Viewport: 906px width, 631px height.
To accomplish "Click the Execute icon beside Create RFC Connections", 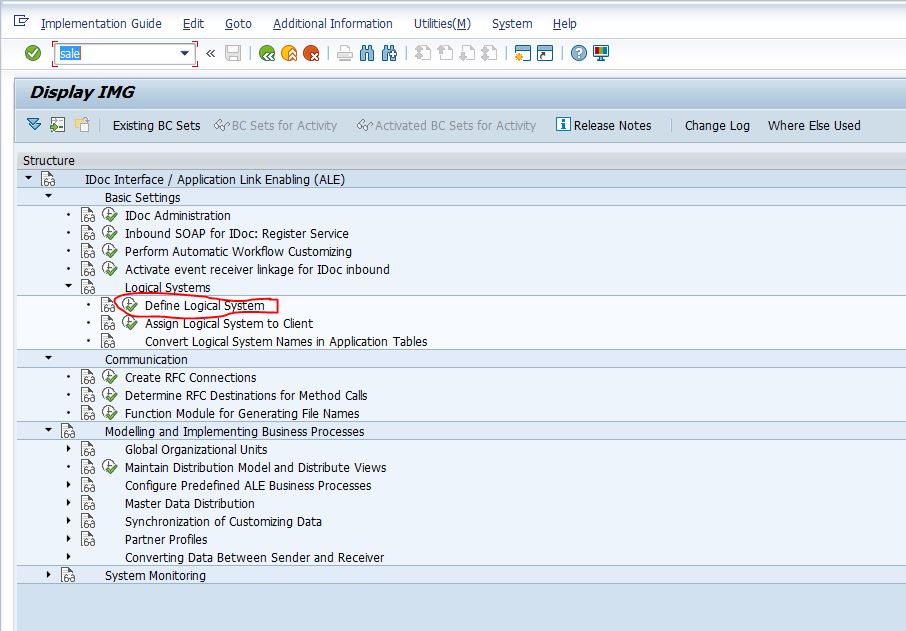I will click(x=110, y=377).
